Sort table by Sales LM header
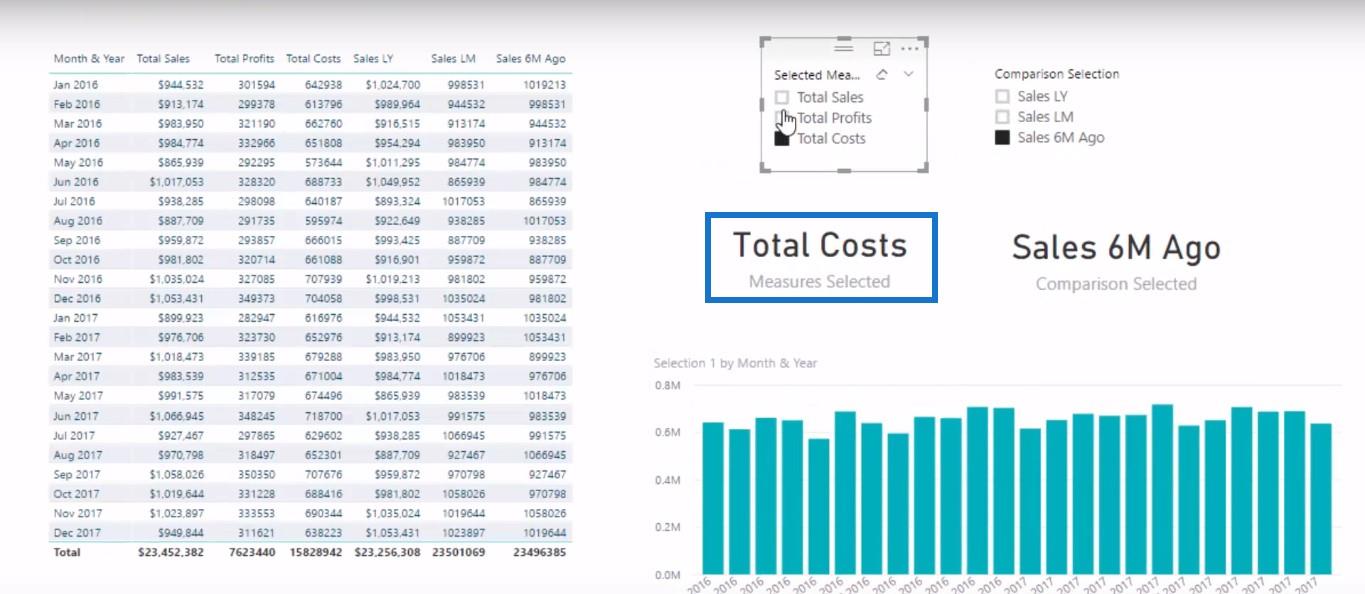The image size is (1365, 594). (451, 59)
